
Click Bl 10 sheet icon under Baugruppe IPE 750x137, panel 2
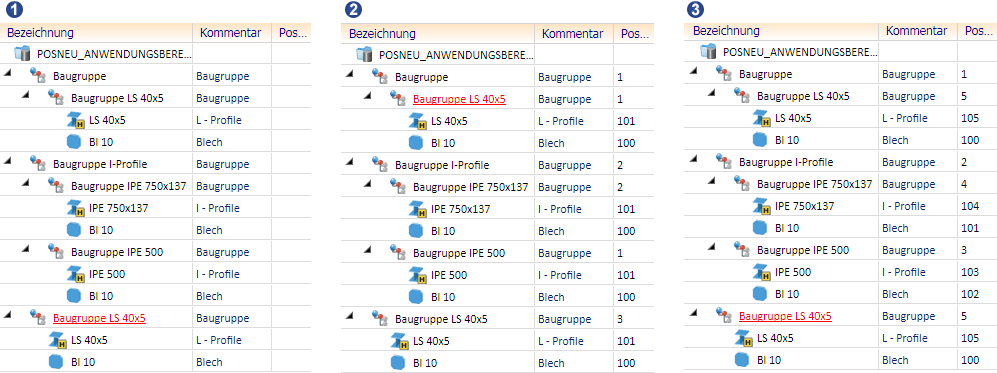coord(416,231)
